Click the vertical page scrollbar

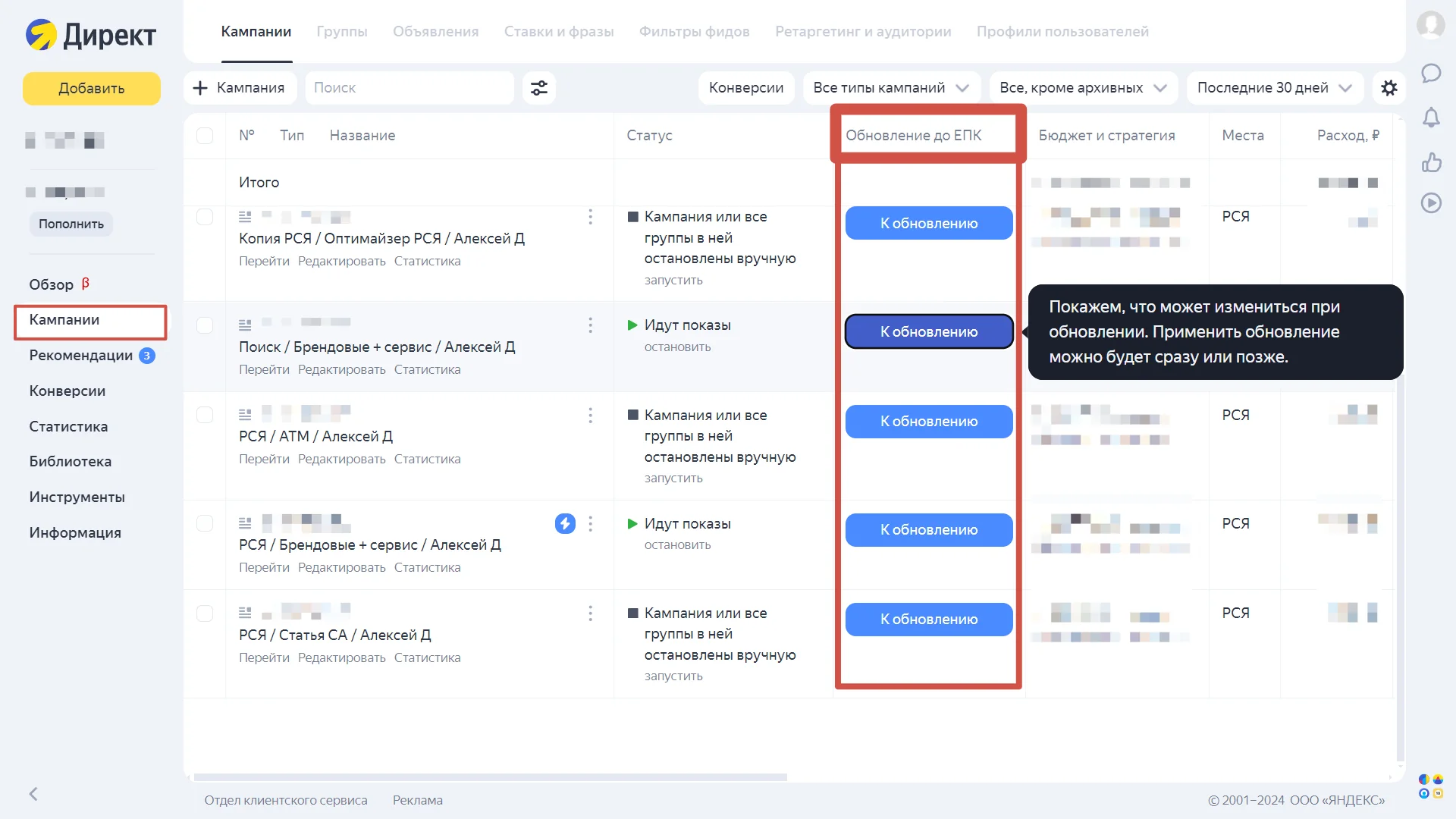point(1400,569)
